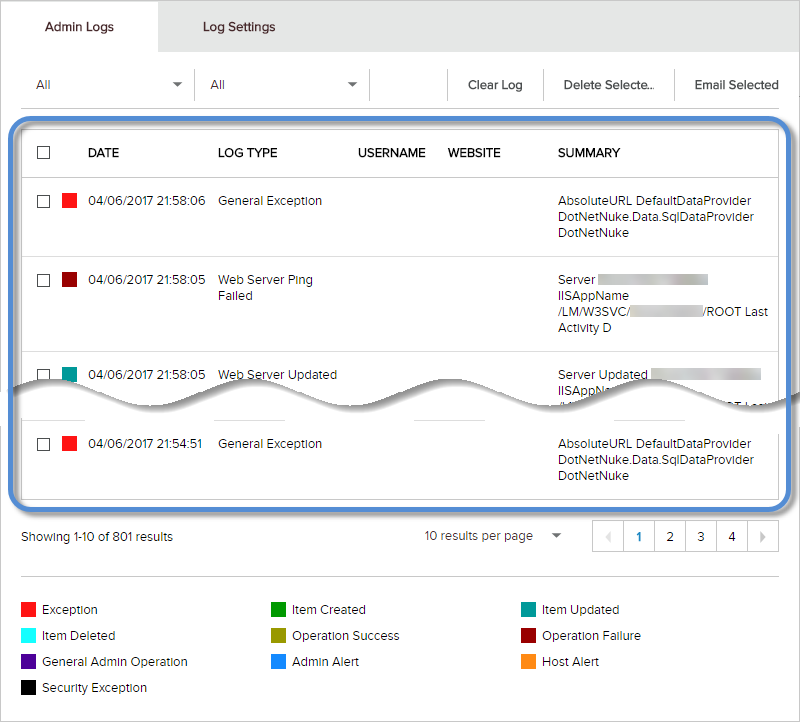Click the Delete Selected button

coord(608,85)
